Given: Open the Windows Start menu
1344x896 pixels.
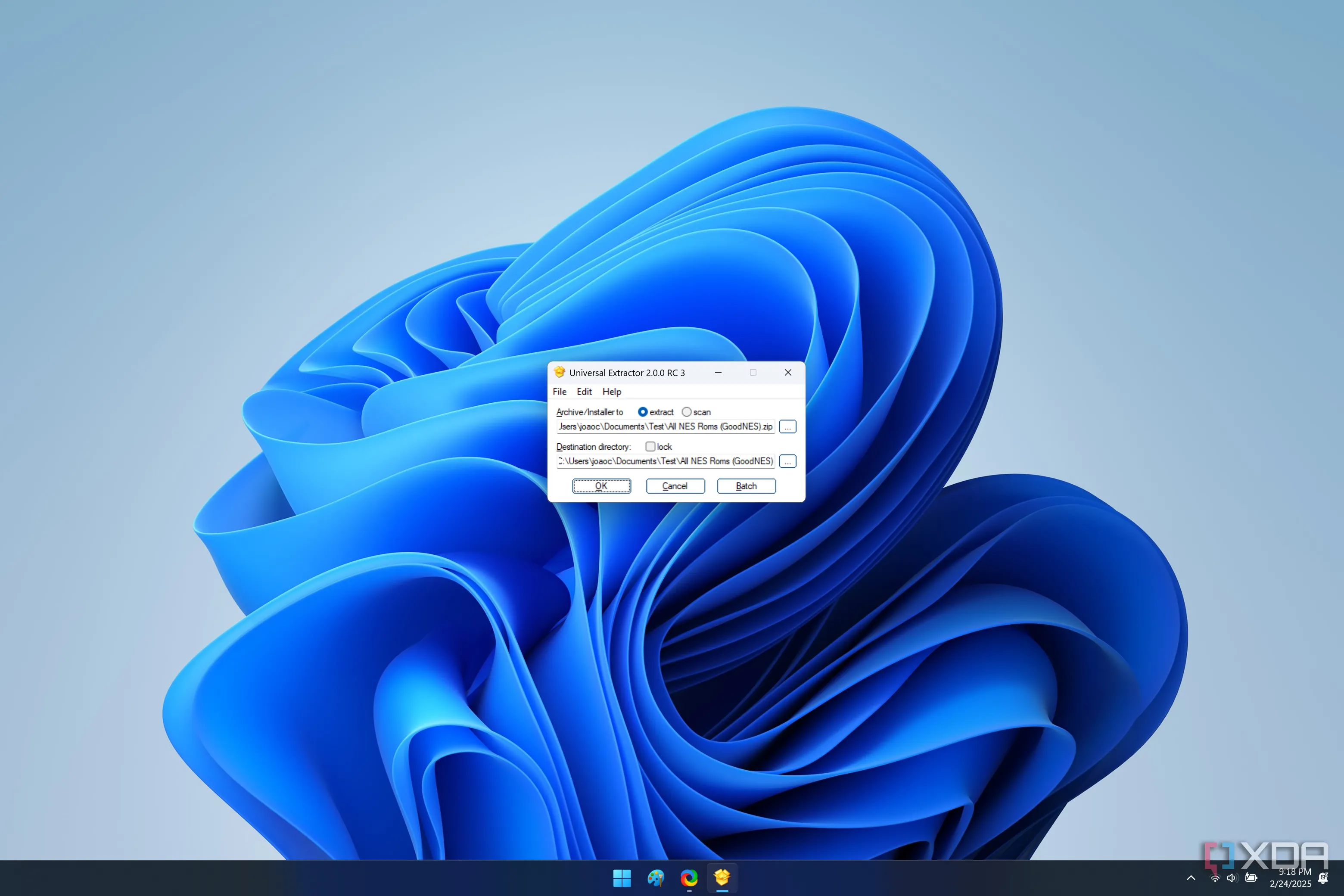Looking at the screenshot, I should 622,878.
